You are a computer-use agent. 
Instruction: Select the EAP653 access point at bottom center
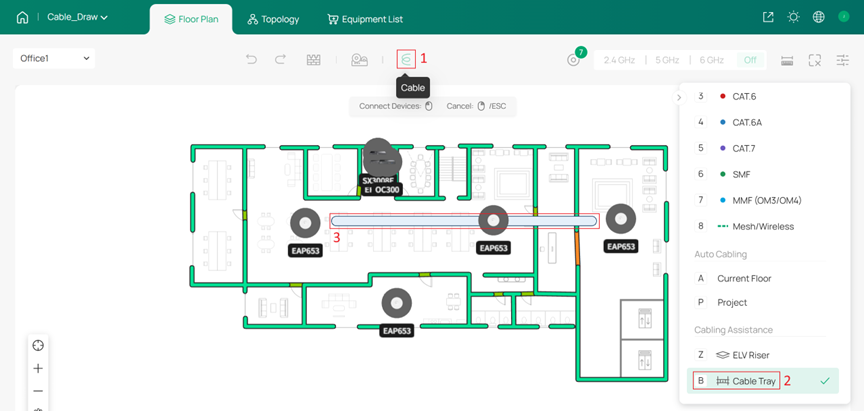click(397, 302)
